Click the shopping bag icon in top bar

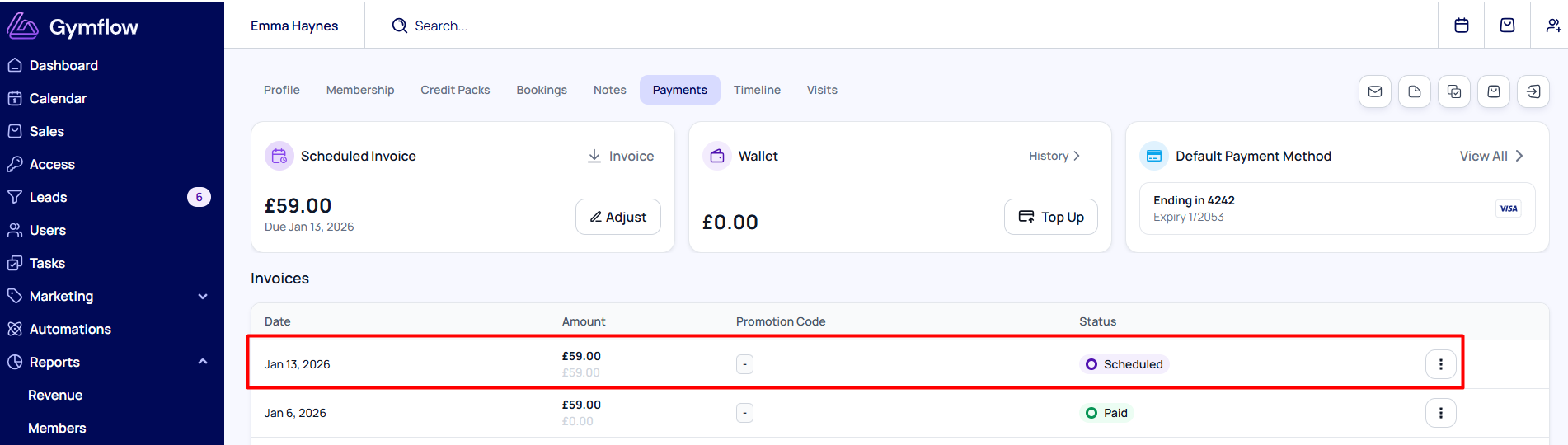point(1507,26)
